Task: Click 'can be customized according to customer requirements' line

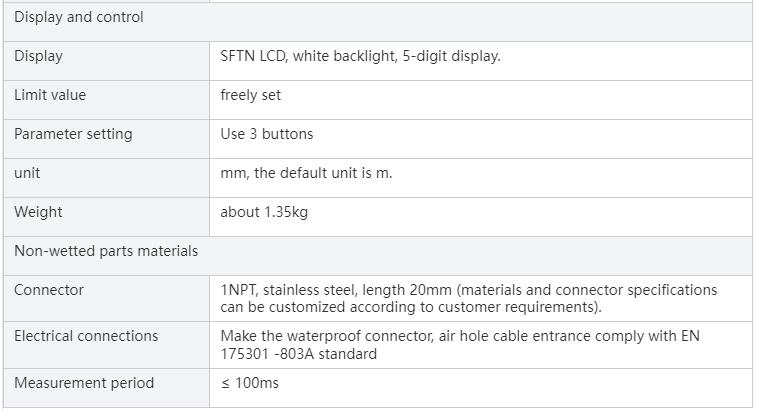Action: point(410,306)
